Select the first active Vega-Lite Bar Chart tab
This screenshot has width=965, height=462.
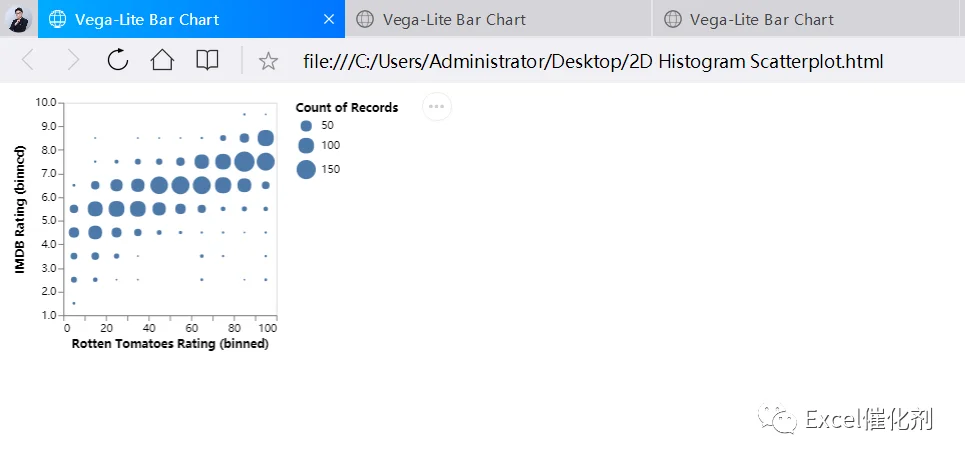click(191, 19)
